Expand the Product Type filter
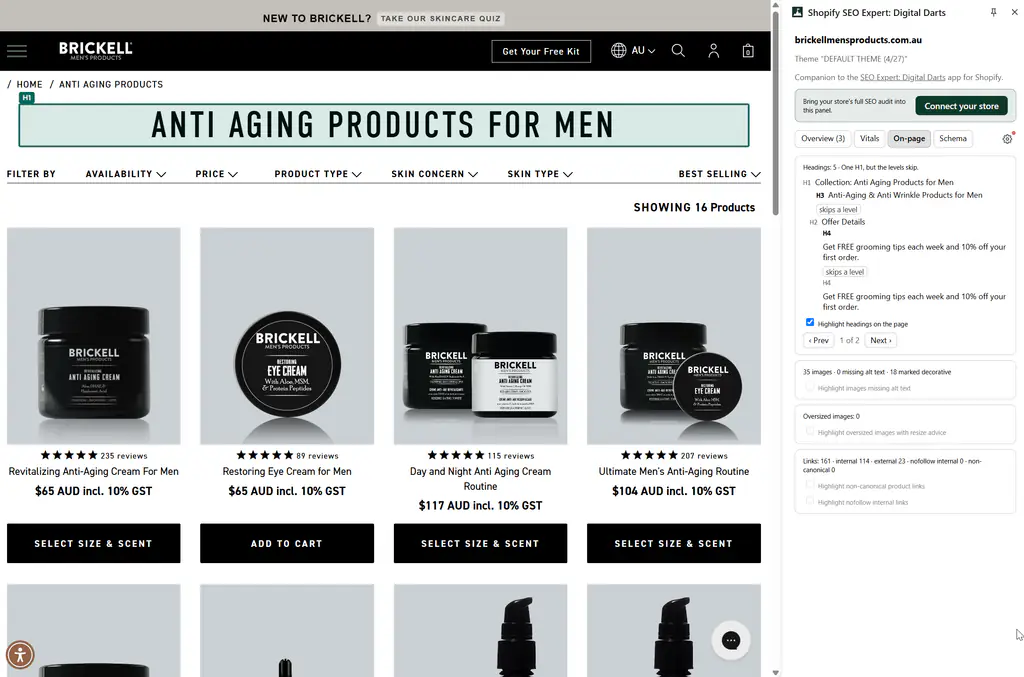The height and width of the screenshot is (677, 1024). point(317,174)
